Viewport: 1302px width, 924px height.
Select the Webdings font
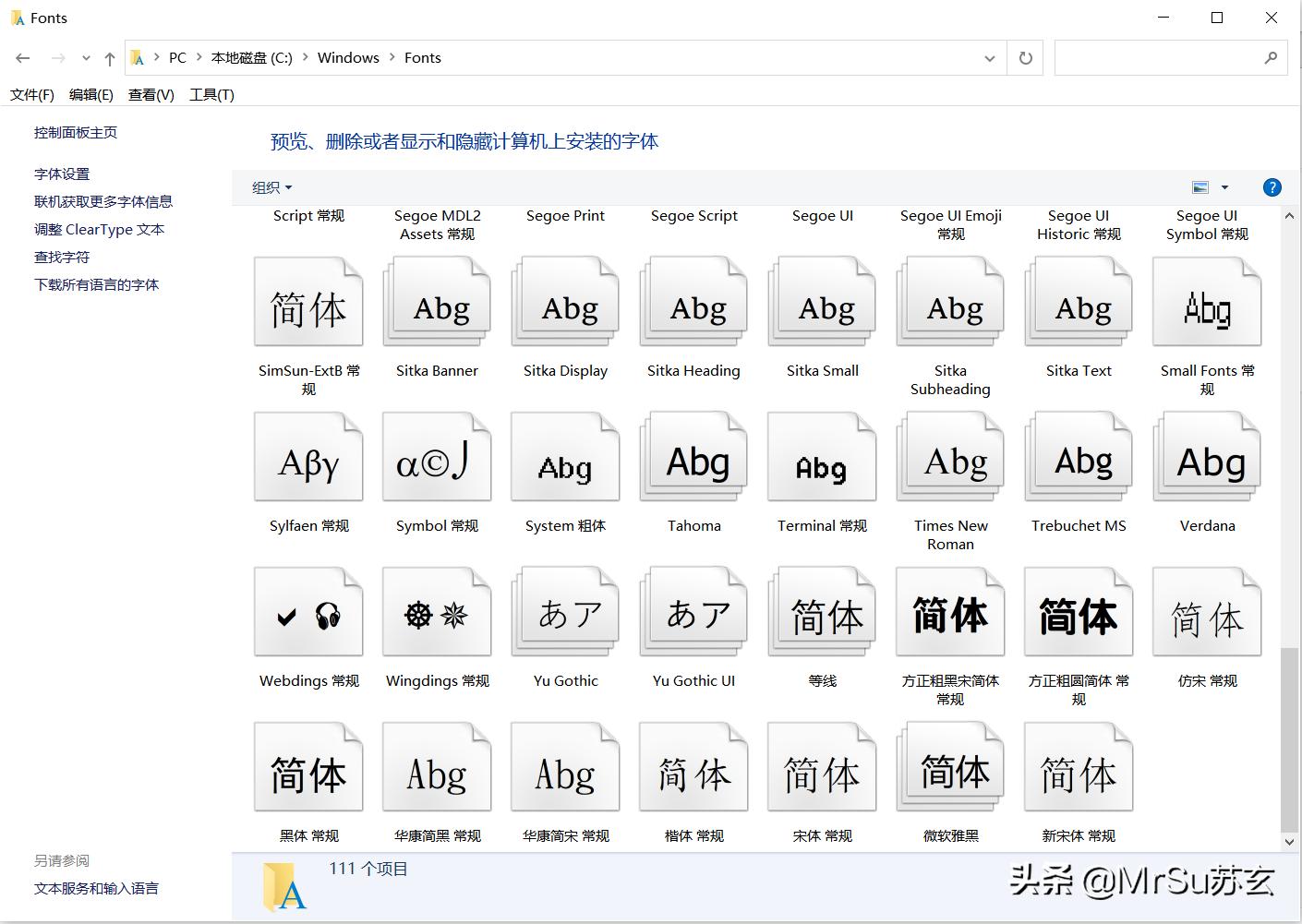pyautogui.click(x=308, y=611)
